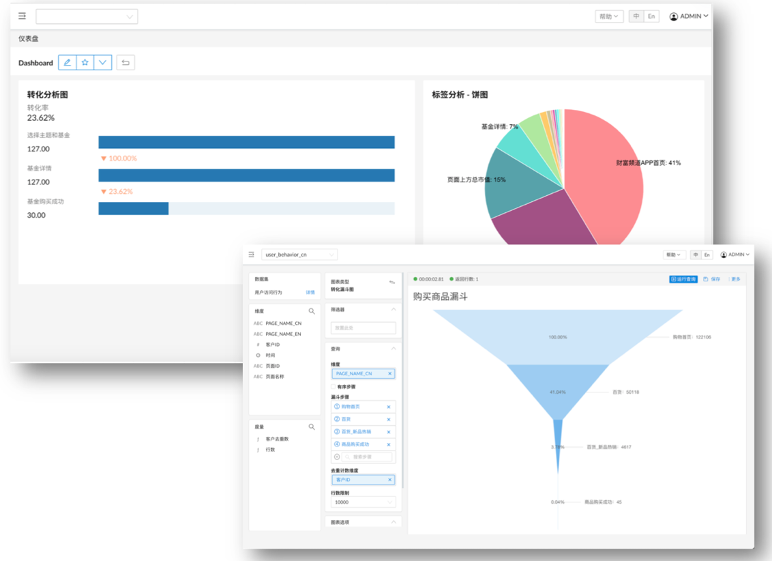Image resolution: width=772 pixels, height=562 pixels.
Task: Click the 仪表盘 breadcrumb label
Action: tap(29, 38)
